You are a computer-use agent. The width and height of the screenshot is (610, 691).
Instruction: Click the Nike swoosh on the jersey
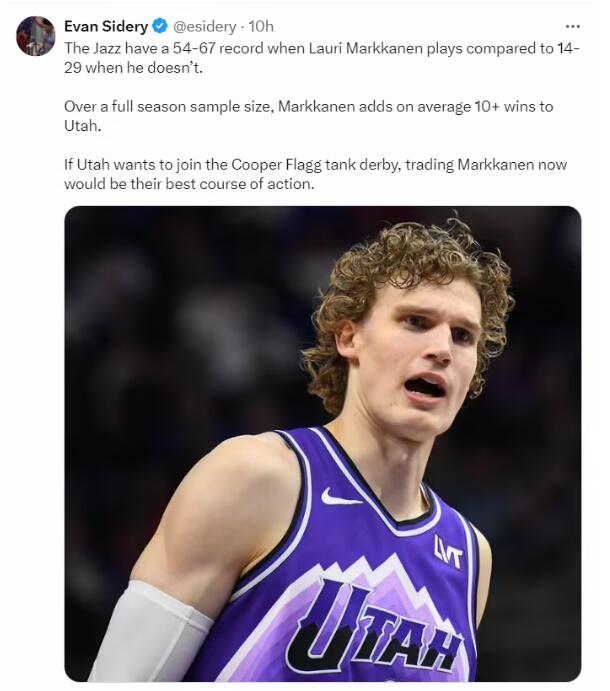[341, 497]
